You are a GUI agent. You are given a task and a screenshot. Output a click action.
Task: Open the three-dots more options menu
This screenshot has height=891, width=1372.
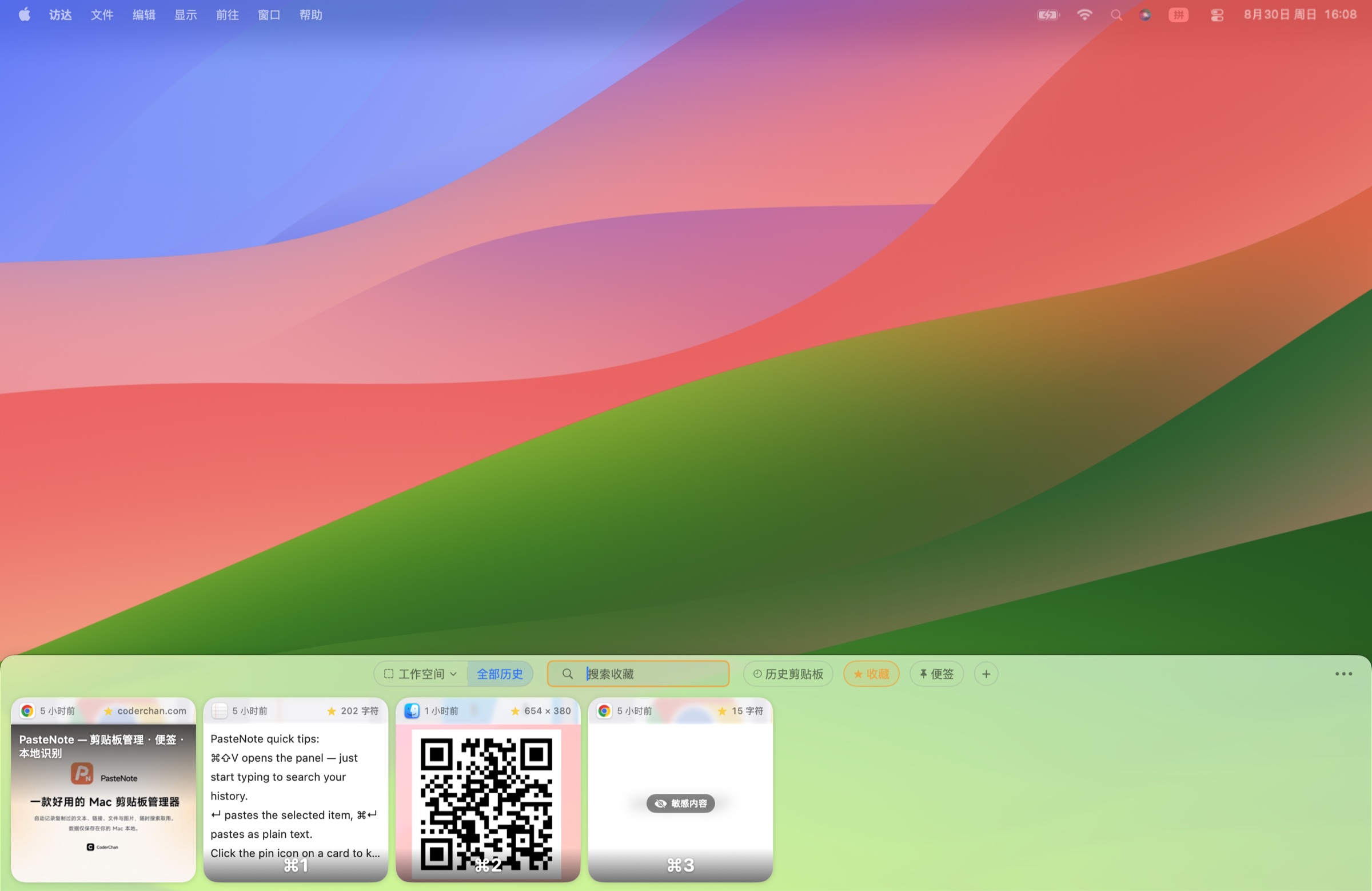[1343, 674]
